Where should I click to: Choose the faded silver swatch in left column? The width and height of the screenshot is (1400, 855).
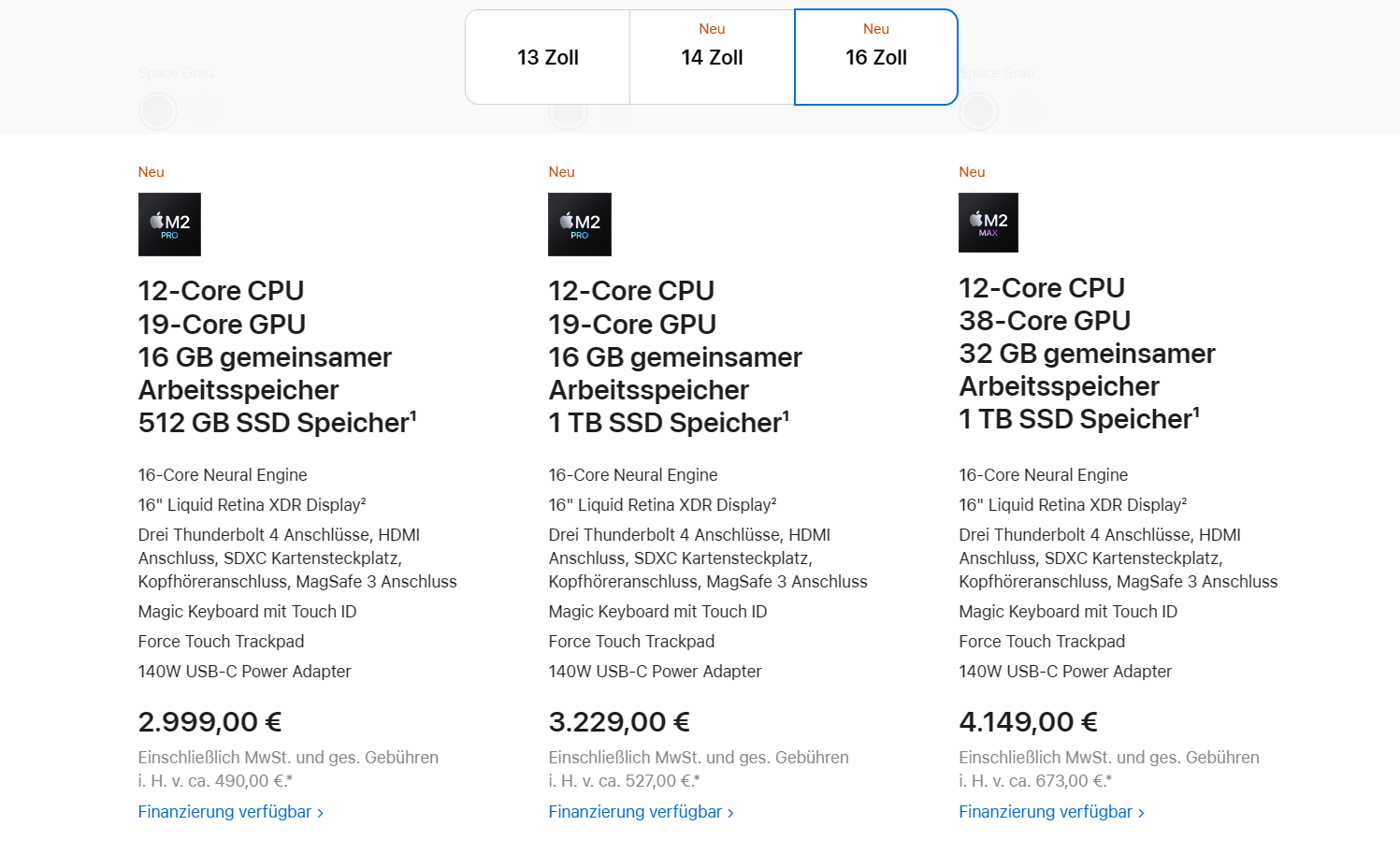point(204,111)
